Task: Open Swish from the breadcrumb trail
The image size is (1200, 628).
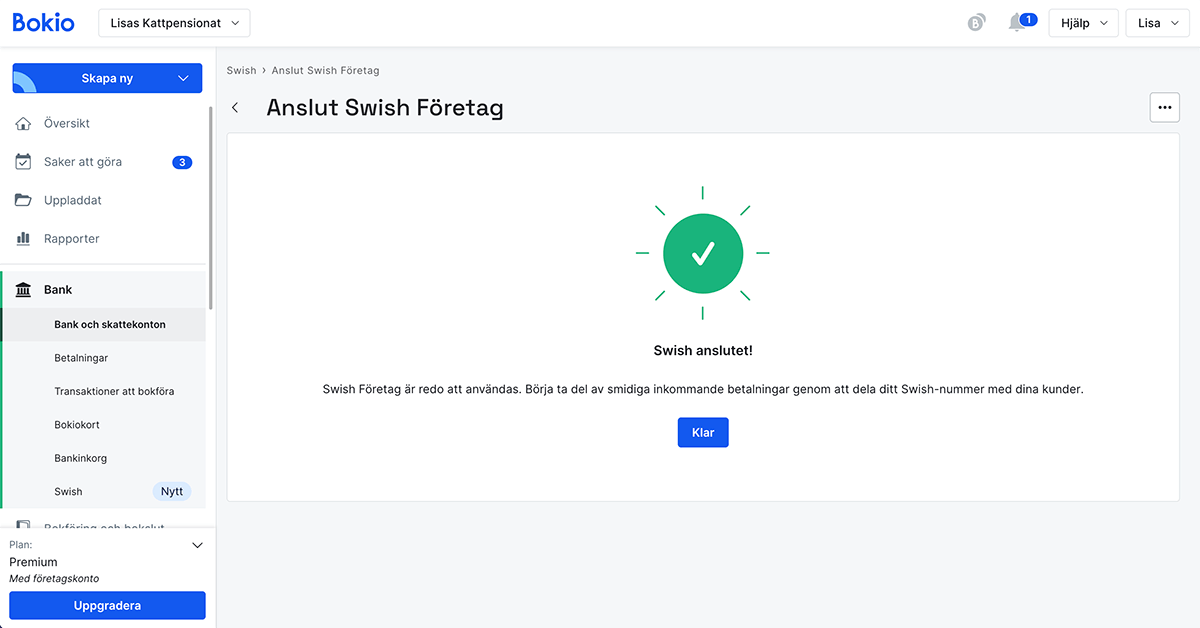Action: pos(241,70)
